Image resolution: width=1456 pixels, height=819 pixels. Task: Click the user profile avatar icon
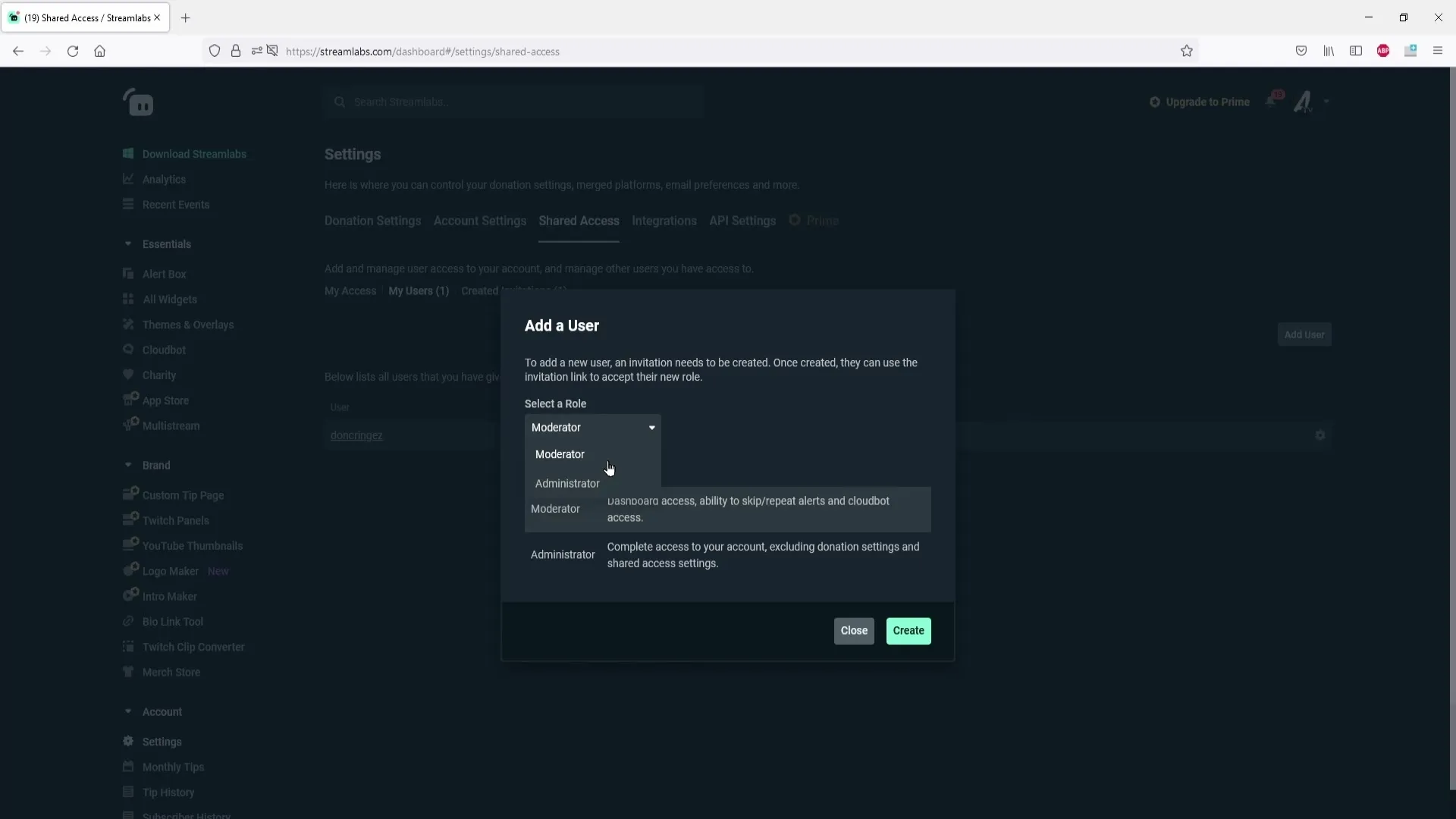[x=1303, y=102]
